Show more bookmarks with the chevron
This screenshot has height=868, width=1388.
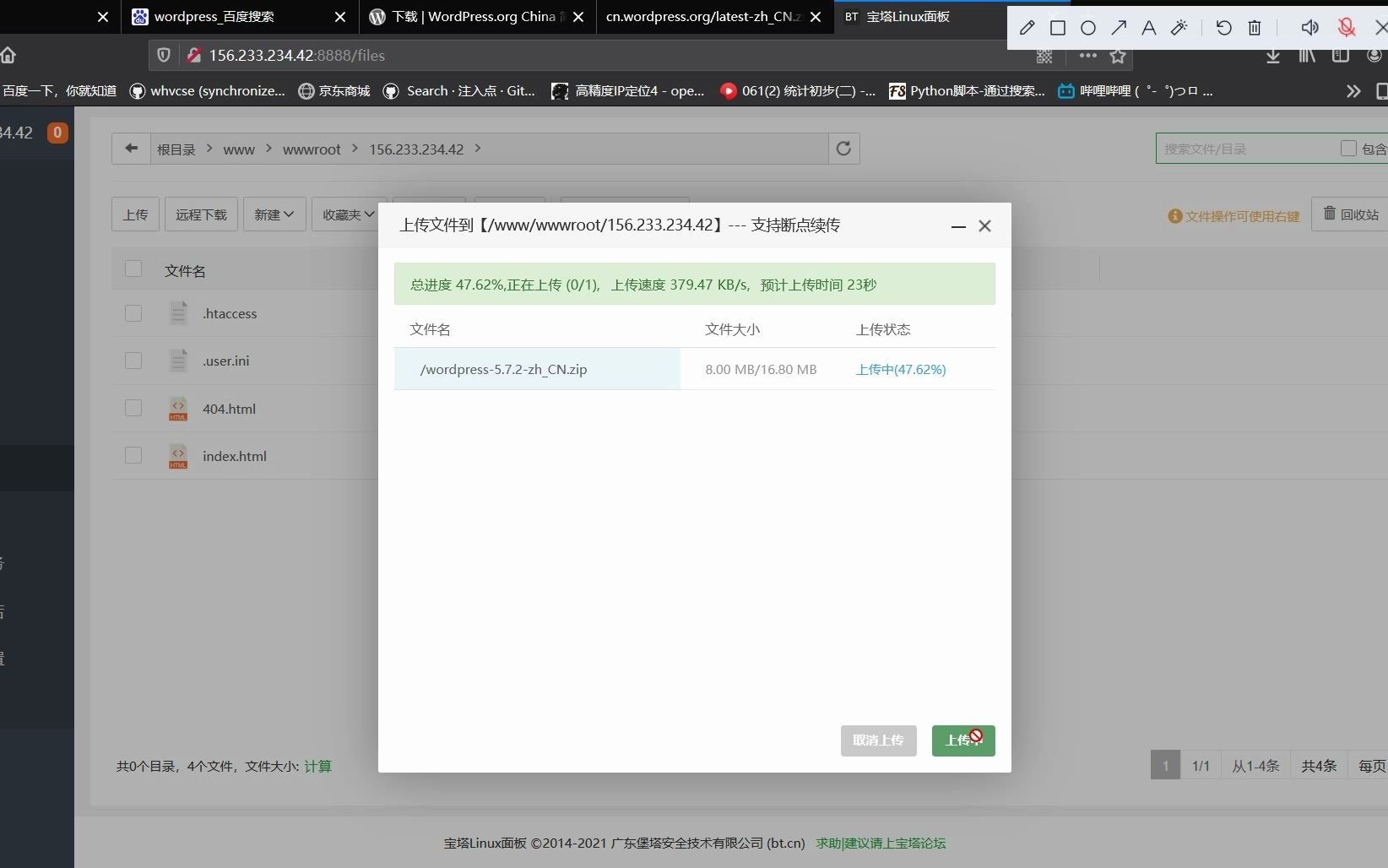click(x=1353, y=91)
